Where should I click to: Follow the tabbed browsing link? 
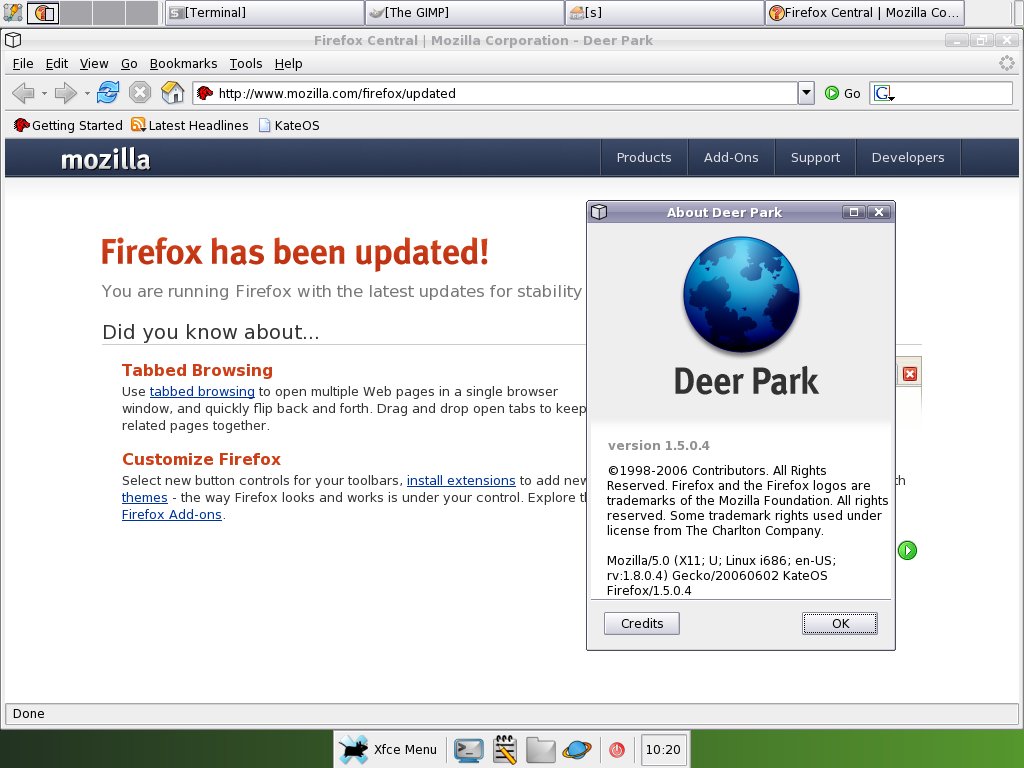pos(202,391)
